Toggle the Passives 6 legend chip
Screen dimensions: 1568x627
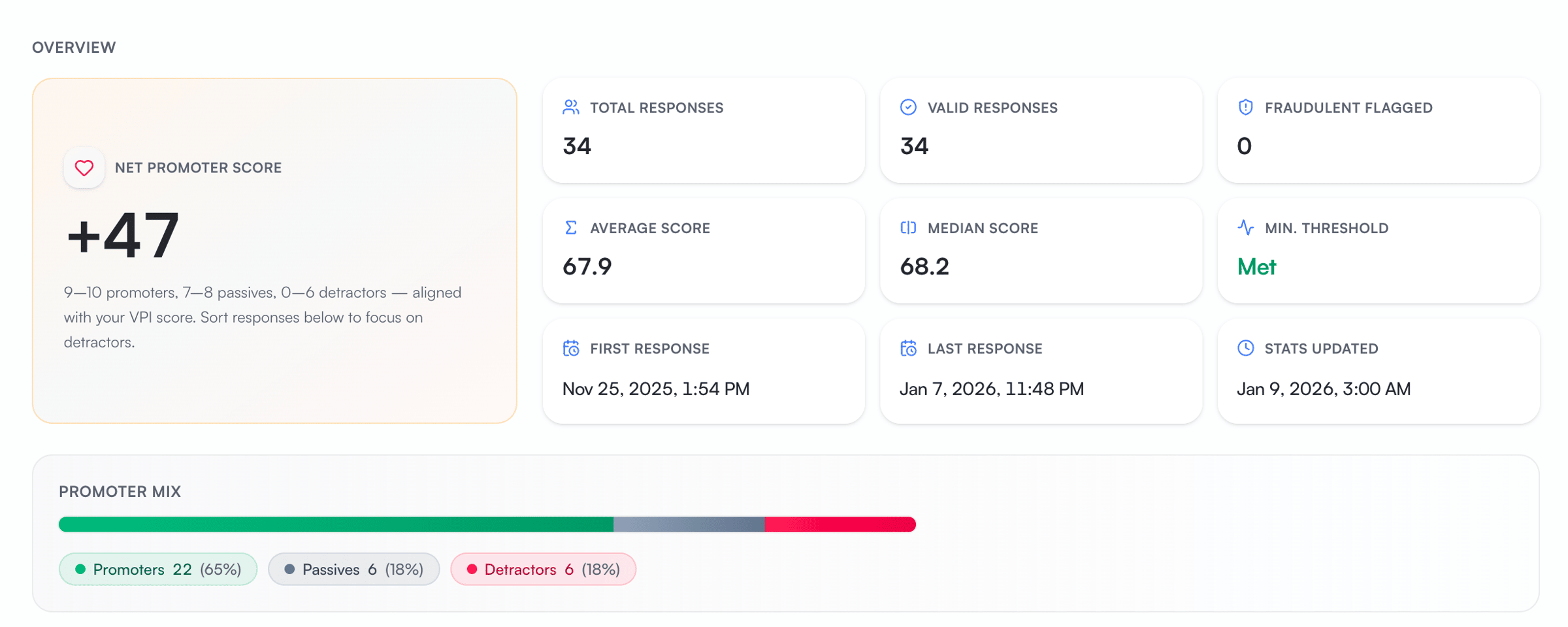(x=353, y=569)
